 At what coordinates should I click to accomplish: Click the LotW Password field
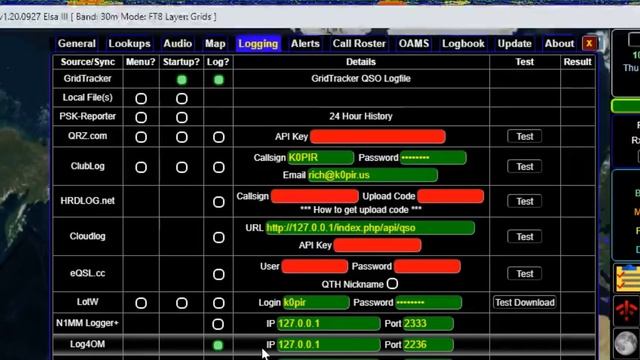point(429,302)
